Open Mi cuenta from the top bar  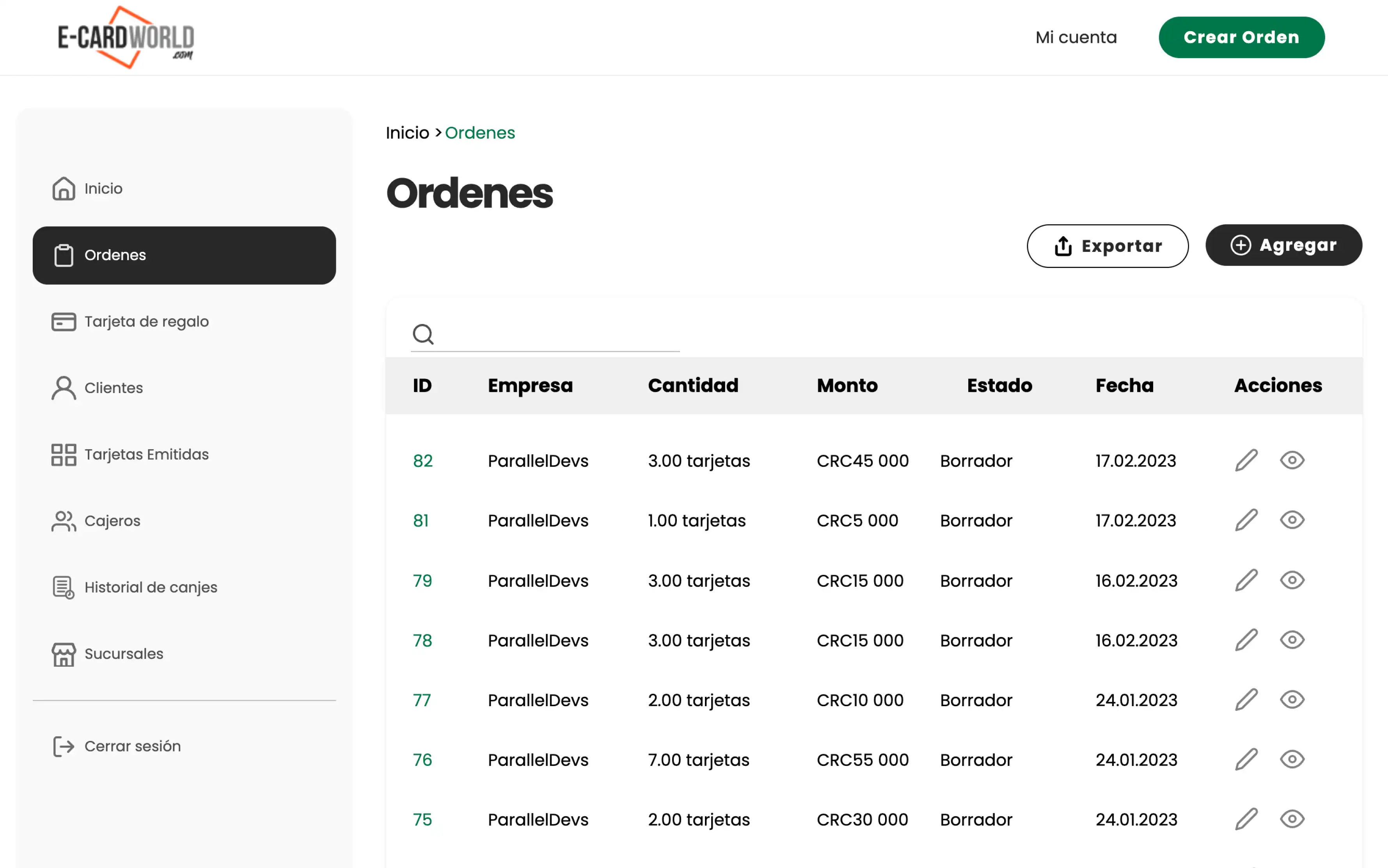coord(1076,37)
